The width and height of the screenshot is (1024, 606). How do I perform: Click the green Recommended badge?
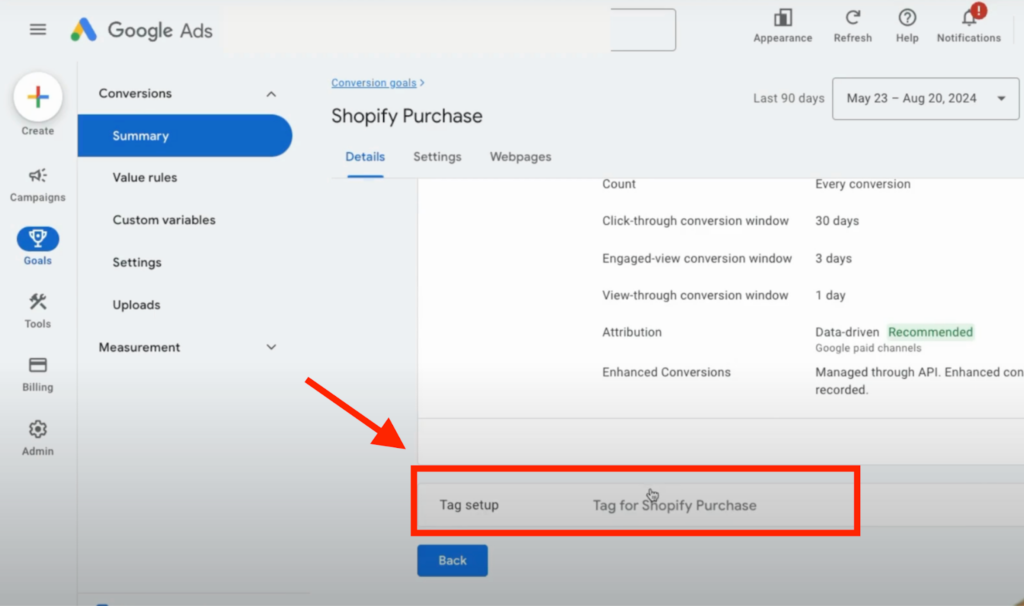coord(930,332)
